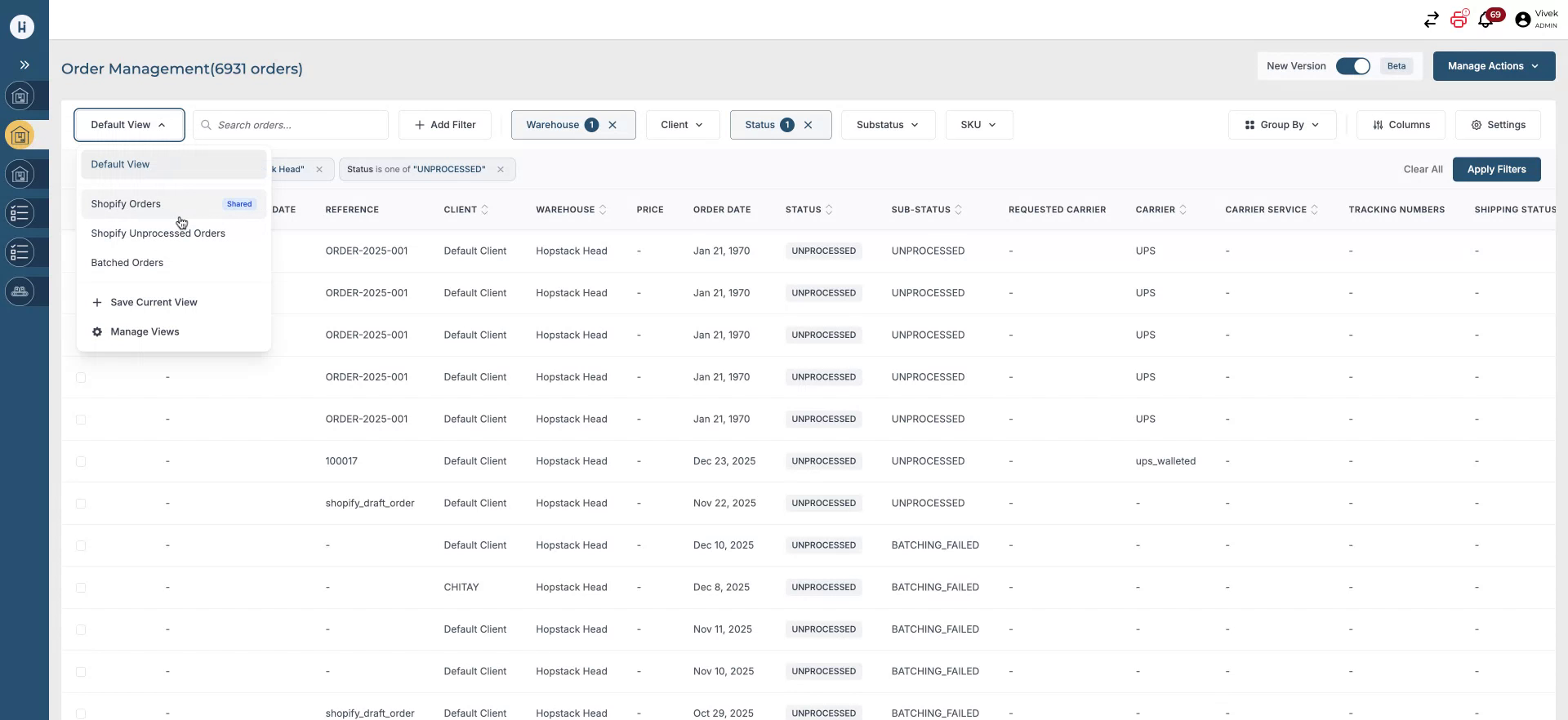The height and width of the screenshot is (720, 1568).
Task: Open the Manage Actions dropdown
Action: 1493,66
